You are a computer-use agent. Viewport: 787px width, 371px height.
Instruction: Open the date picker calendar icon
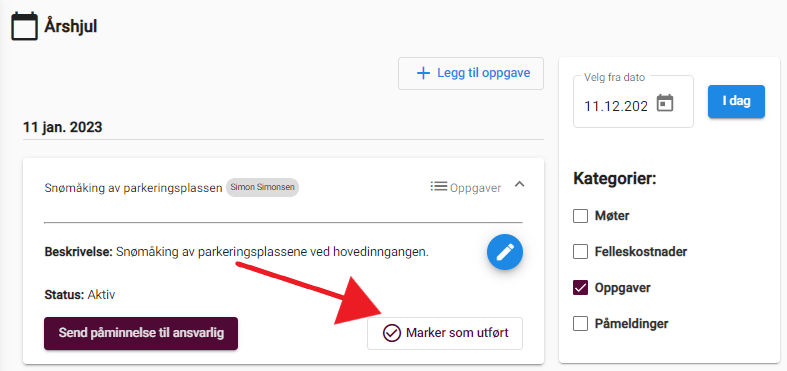[x=665, y=103]
